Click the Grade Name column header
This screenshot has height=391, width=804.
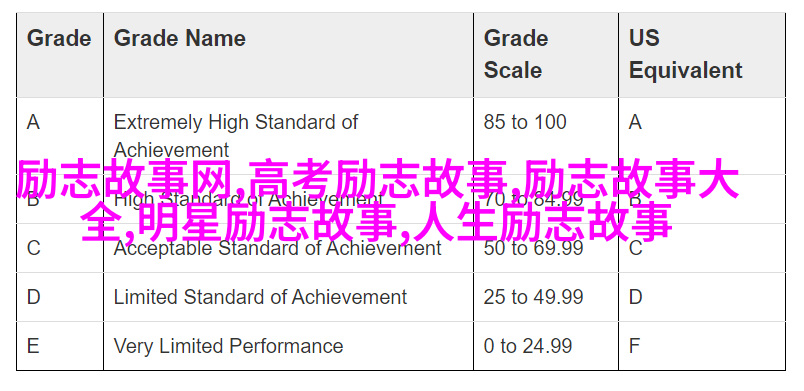click(288, 55)
